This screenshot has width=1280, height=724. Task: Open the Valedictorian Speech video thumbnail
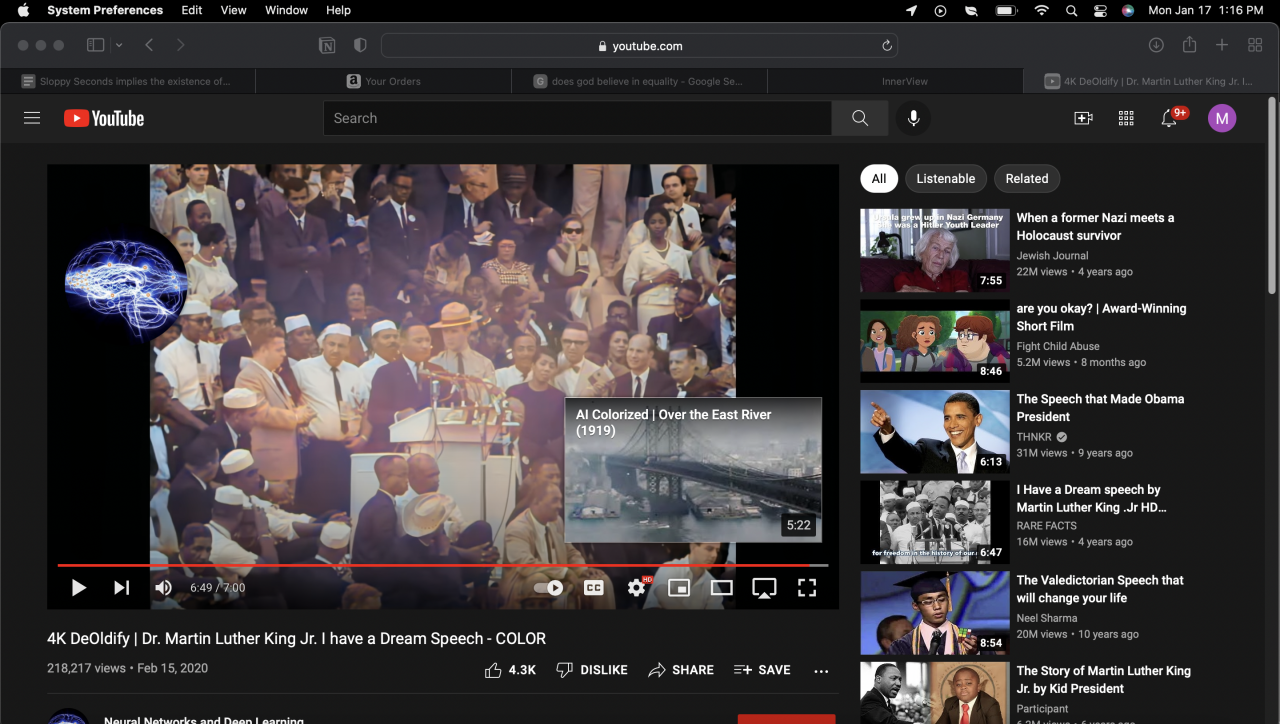pos(935,613)
